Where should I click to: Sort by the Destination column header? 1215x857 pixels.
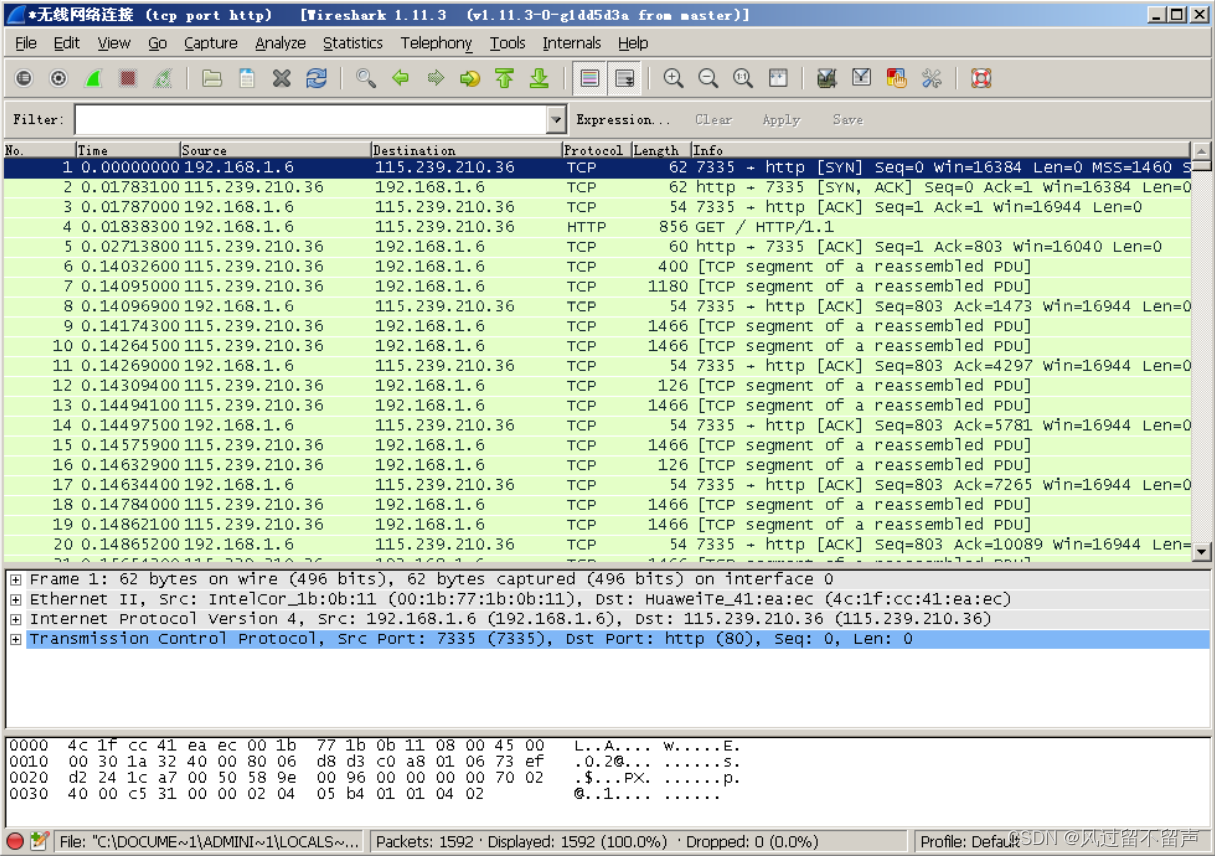(x=466, y=150)
